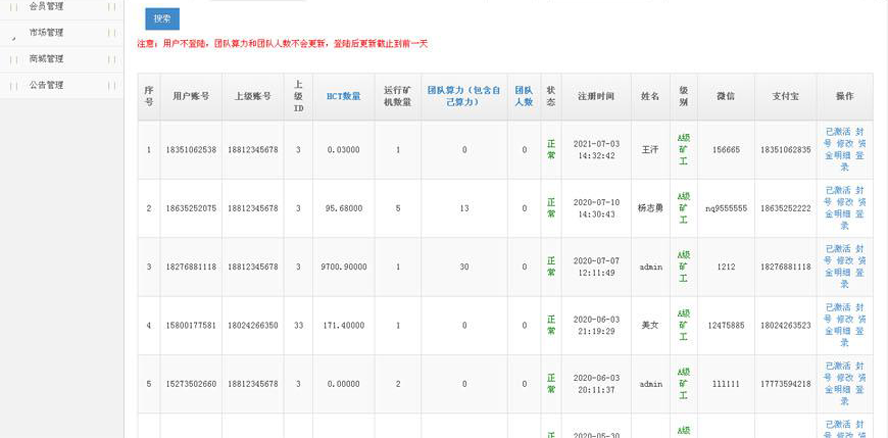The image size is (888, 438).
Task: Click 修改 for user 18276881118
Action: point(845,261)
